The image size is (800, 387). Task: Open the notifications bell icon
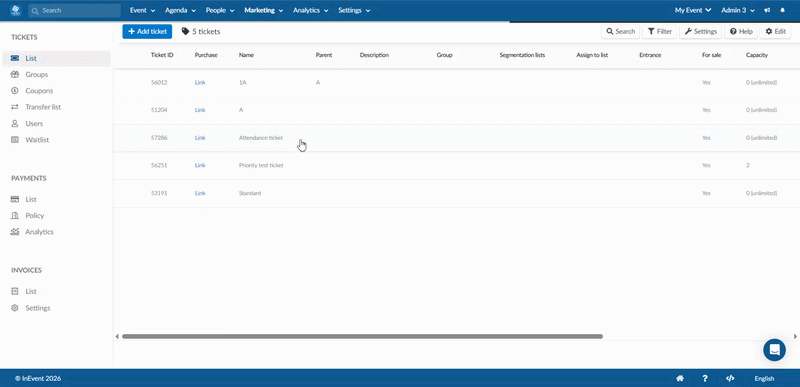[782, 10]
